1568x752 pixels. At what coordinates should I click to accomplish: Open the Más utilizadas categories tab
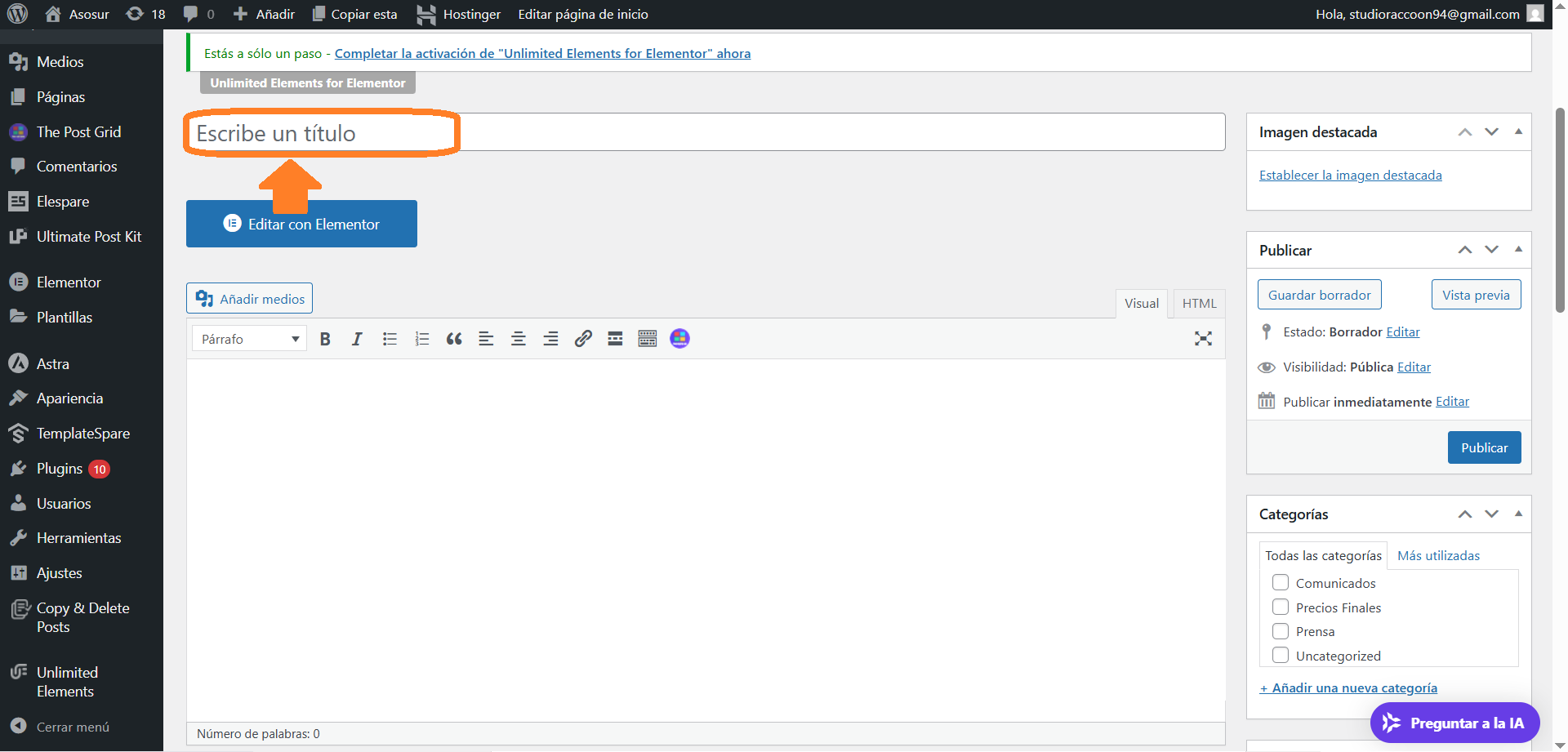click(x=1438, y=555)
